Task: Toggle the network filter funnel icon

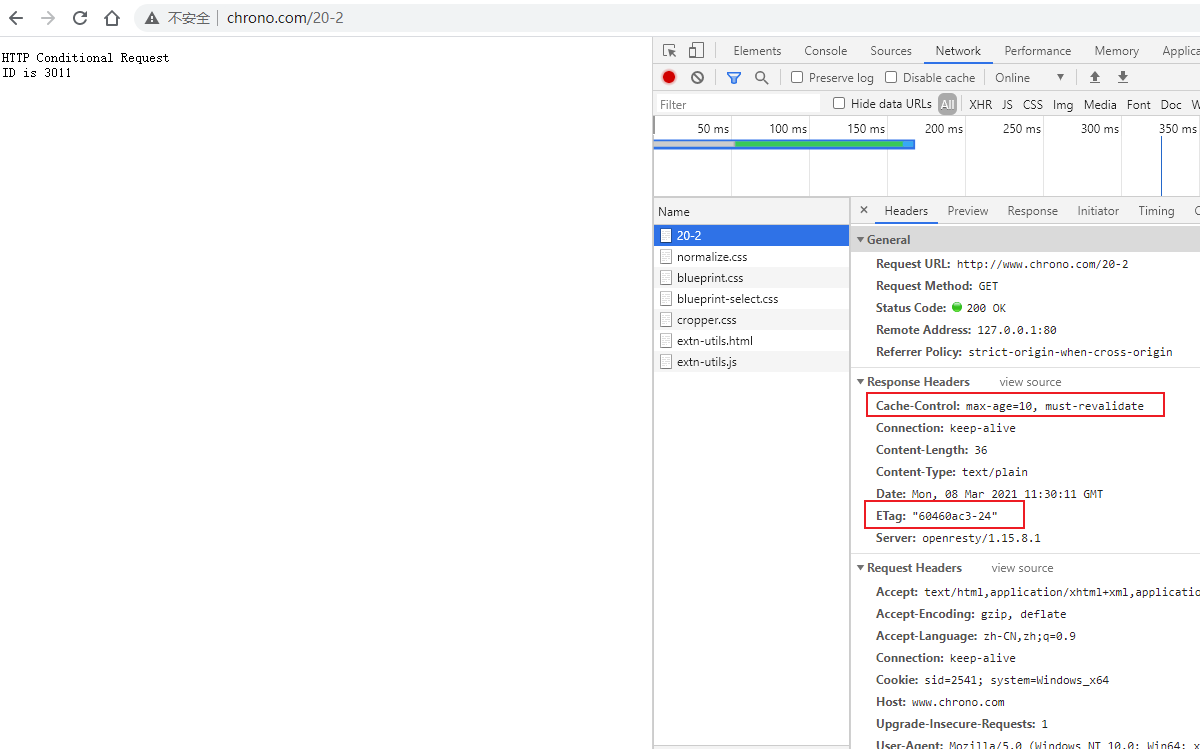Action: [734, 77]
